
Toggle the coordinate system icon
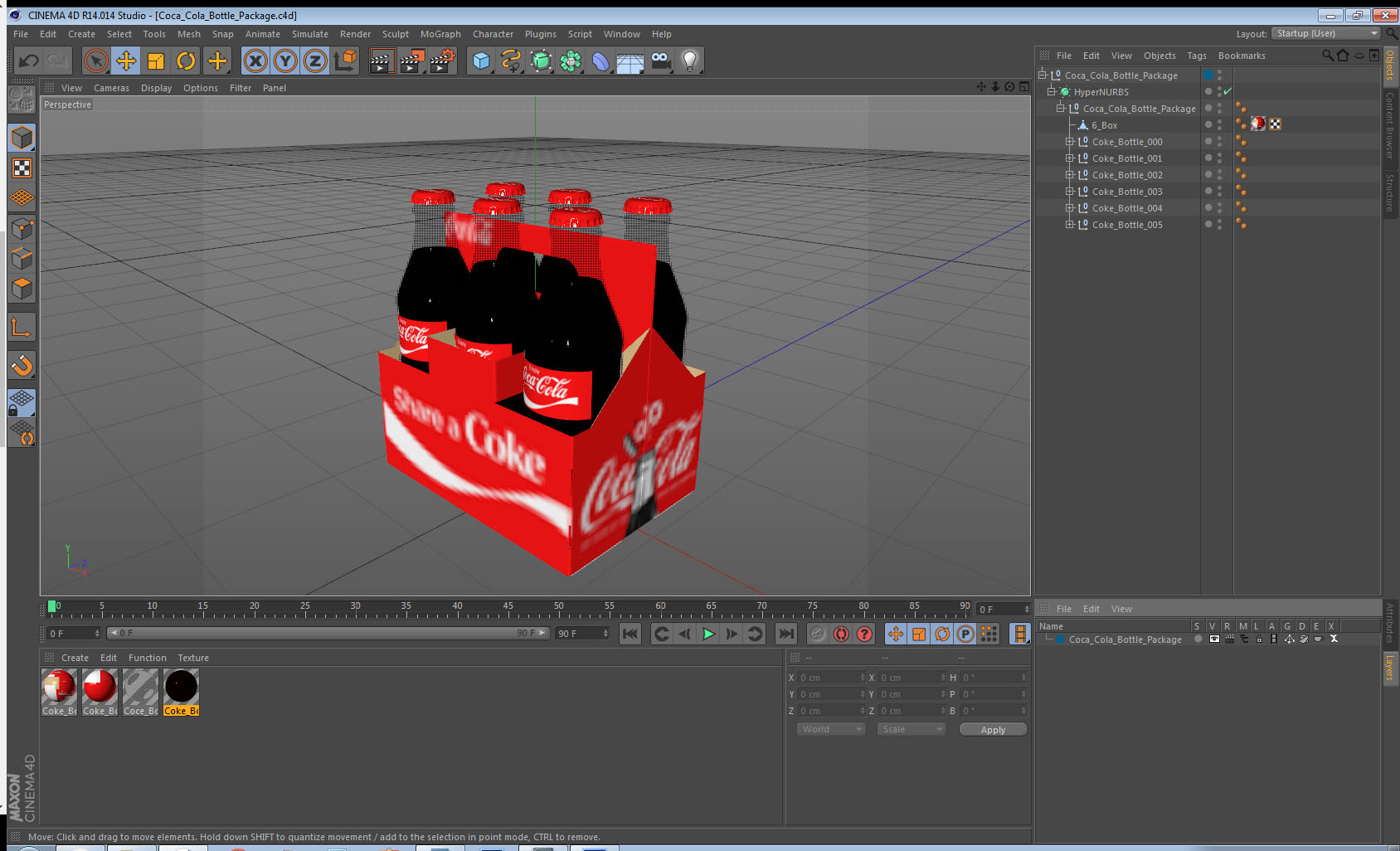click(345, 61)
